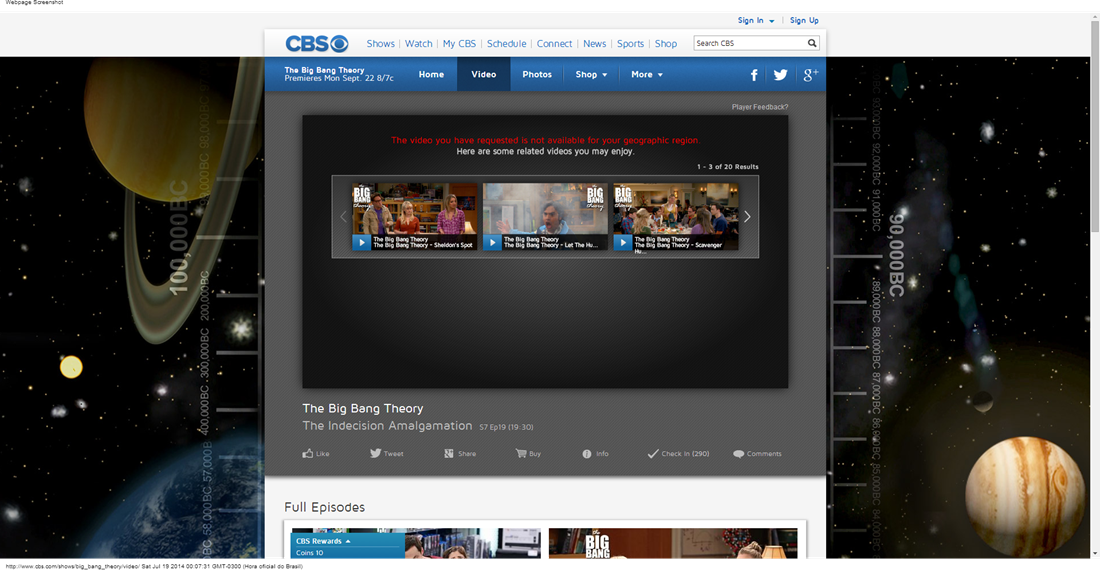This screenshot has width=1100, height=570.
Task: Click the CBS eye logo
Action: [x=316, y=43]
